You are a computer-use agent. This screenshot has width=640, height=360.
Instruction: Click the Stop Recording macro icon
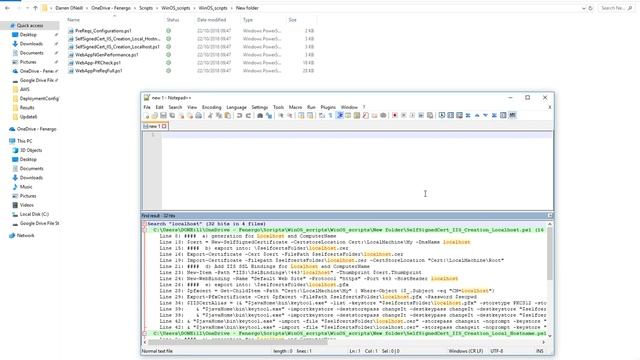403,116
